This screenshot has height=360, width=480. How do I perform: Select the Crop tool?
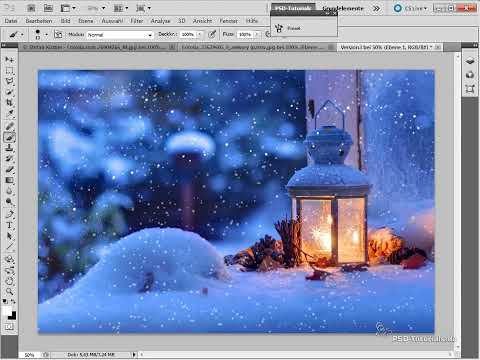pos(9,103)
